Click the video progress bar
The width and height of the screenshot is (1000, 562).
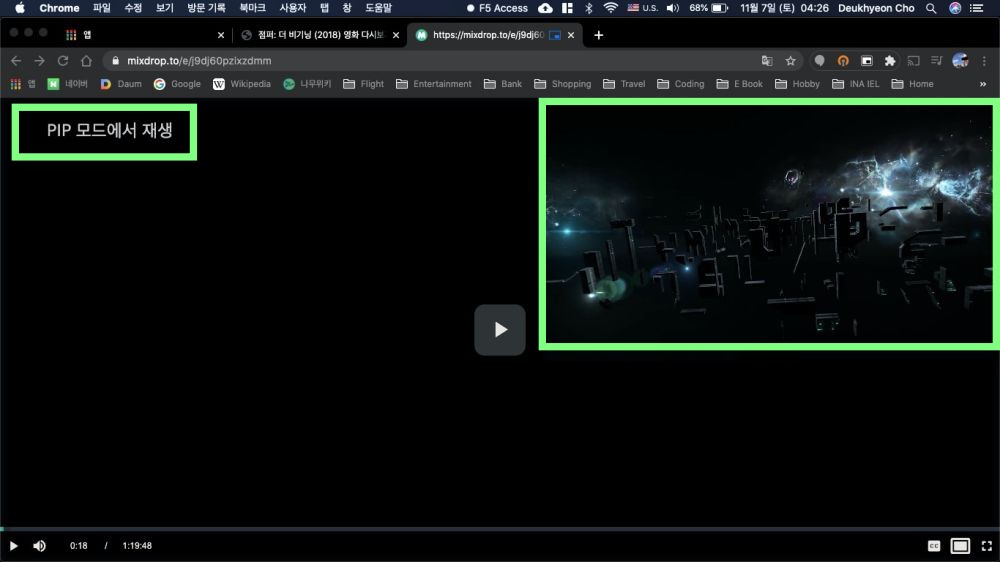[500, 528]
